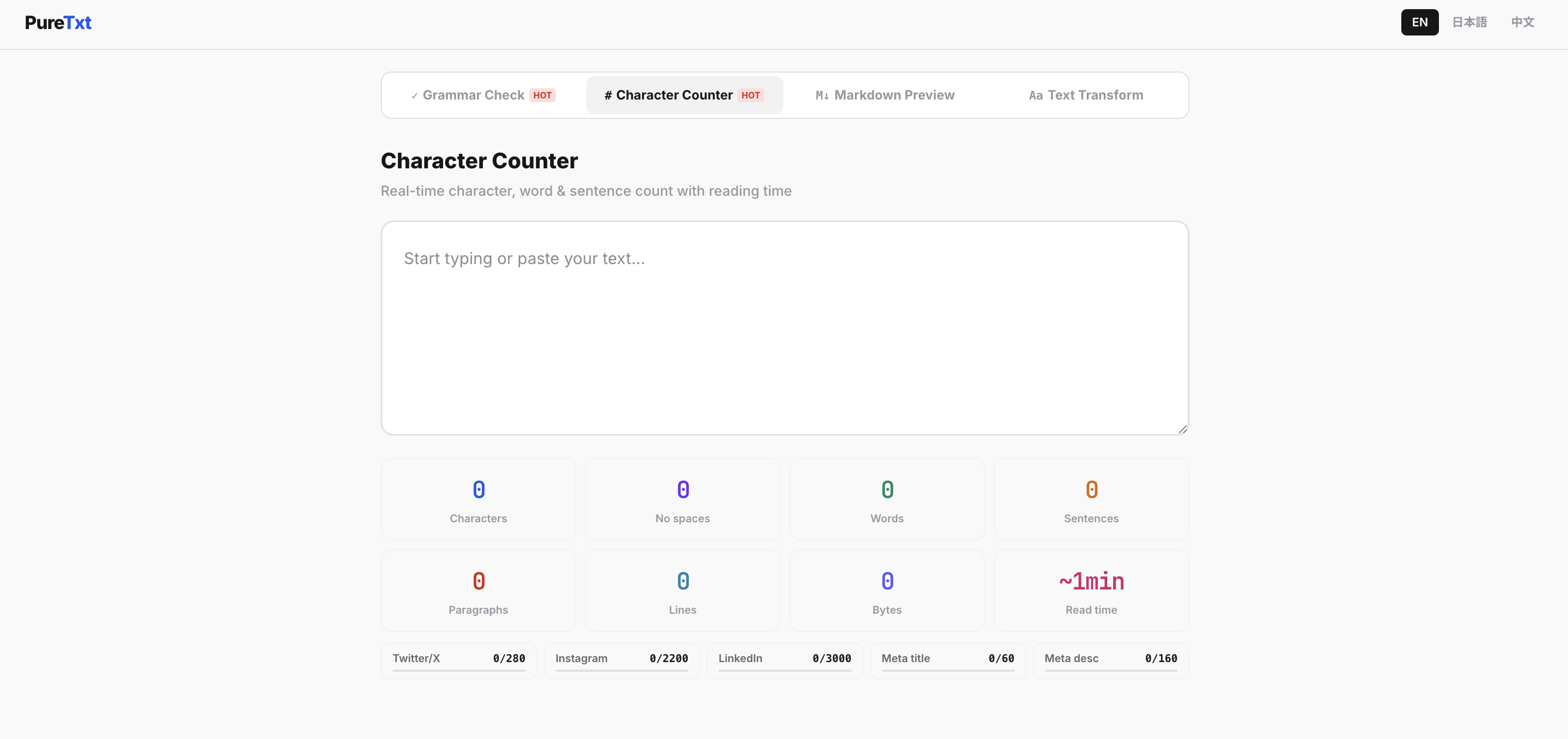
Task: Click the Characters count card
Action: coord(478,499)
